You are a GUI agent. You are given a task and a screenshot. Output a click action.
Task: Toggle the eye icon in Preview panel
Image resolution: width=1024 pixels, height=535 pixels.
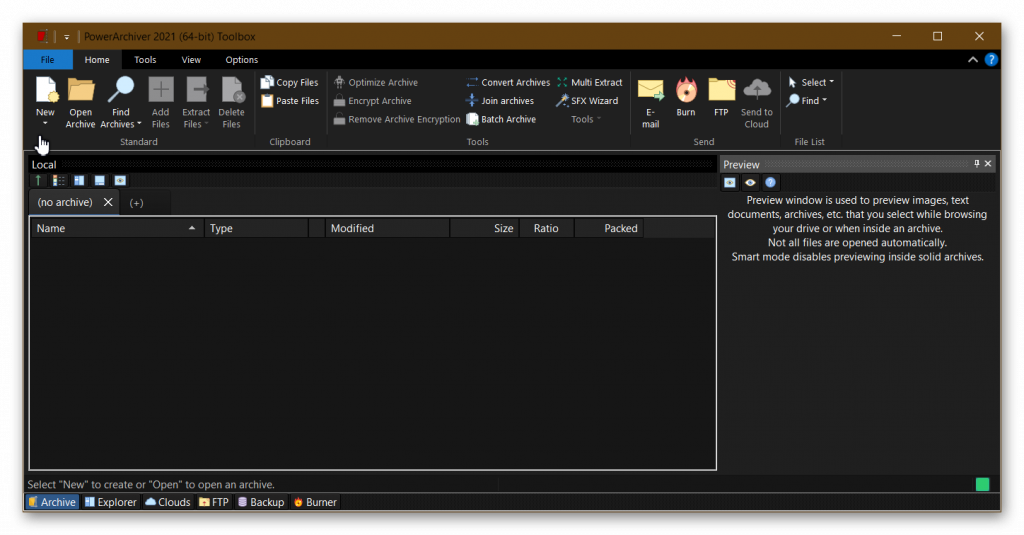pyautogui.click(x=750, y=182)
